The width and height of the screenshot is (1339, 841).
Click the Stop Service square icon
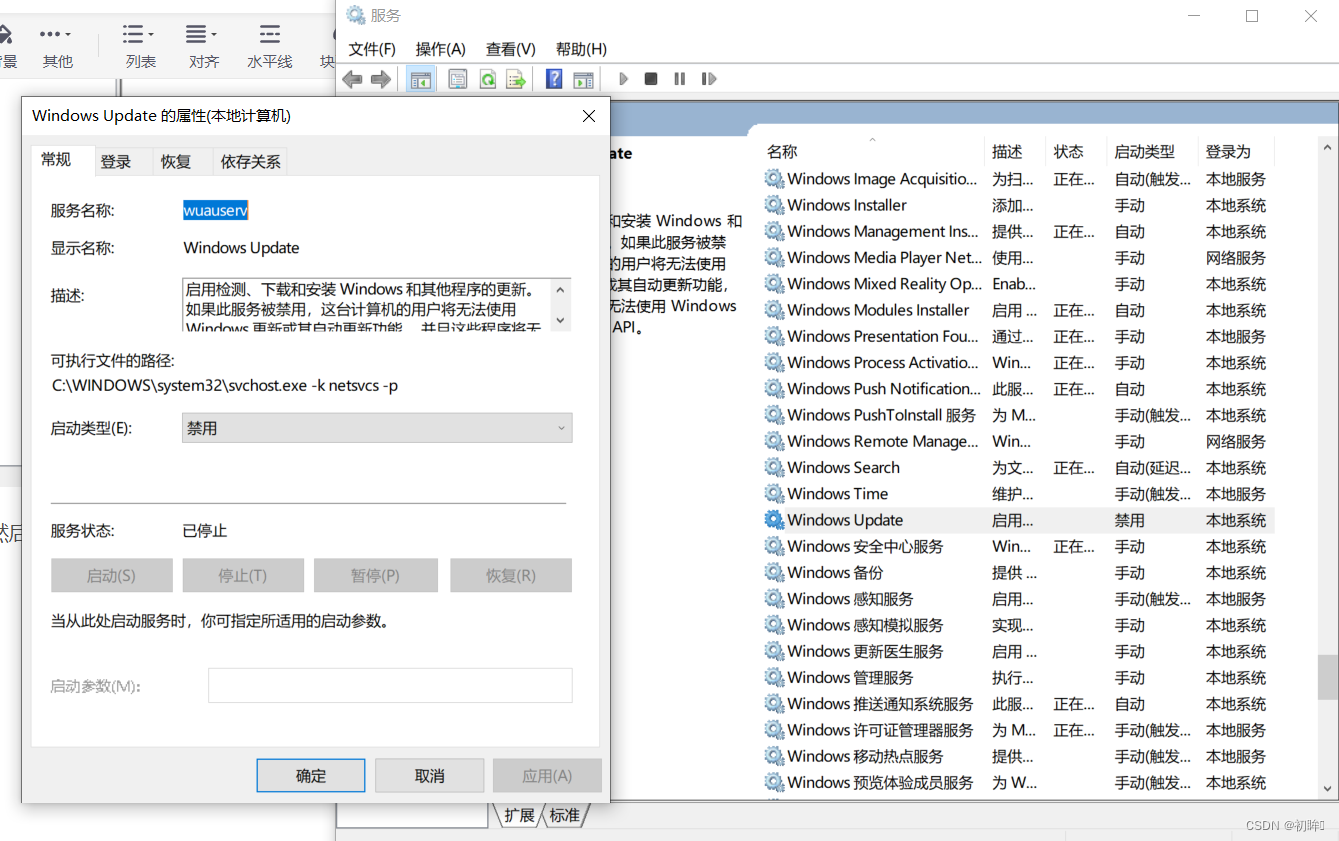pos(651,79)
